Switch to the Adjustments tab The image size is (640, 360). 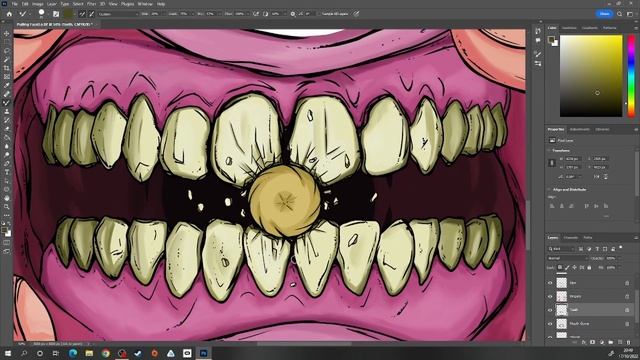coord(580,129)
